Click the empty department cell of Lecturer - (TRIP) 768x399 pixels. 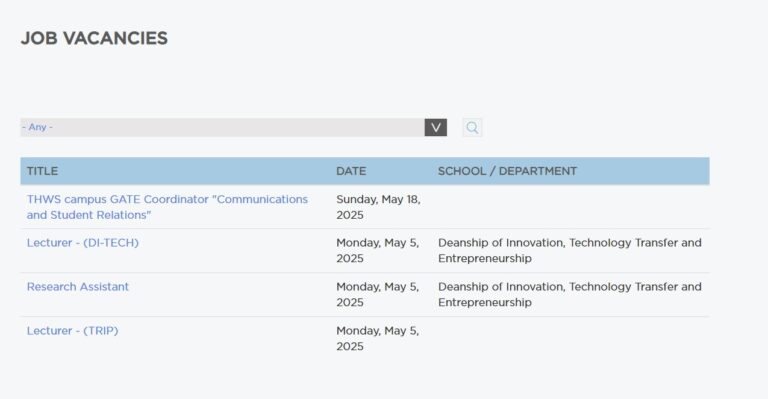(x=571, y=339)
